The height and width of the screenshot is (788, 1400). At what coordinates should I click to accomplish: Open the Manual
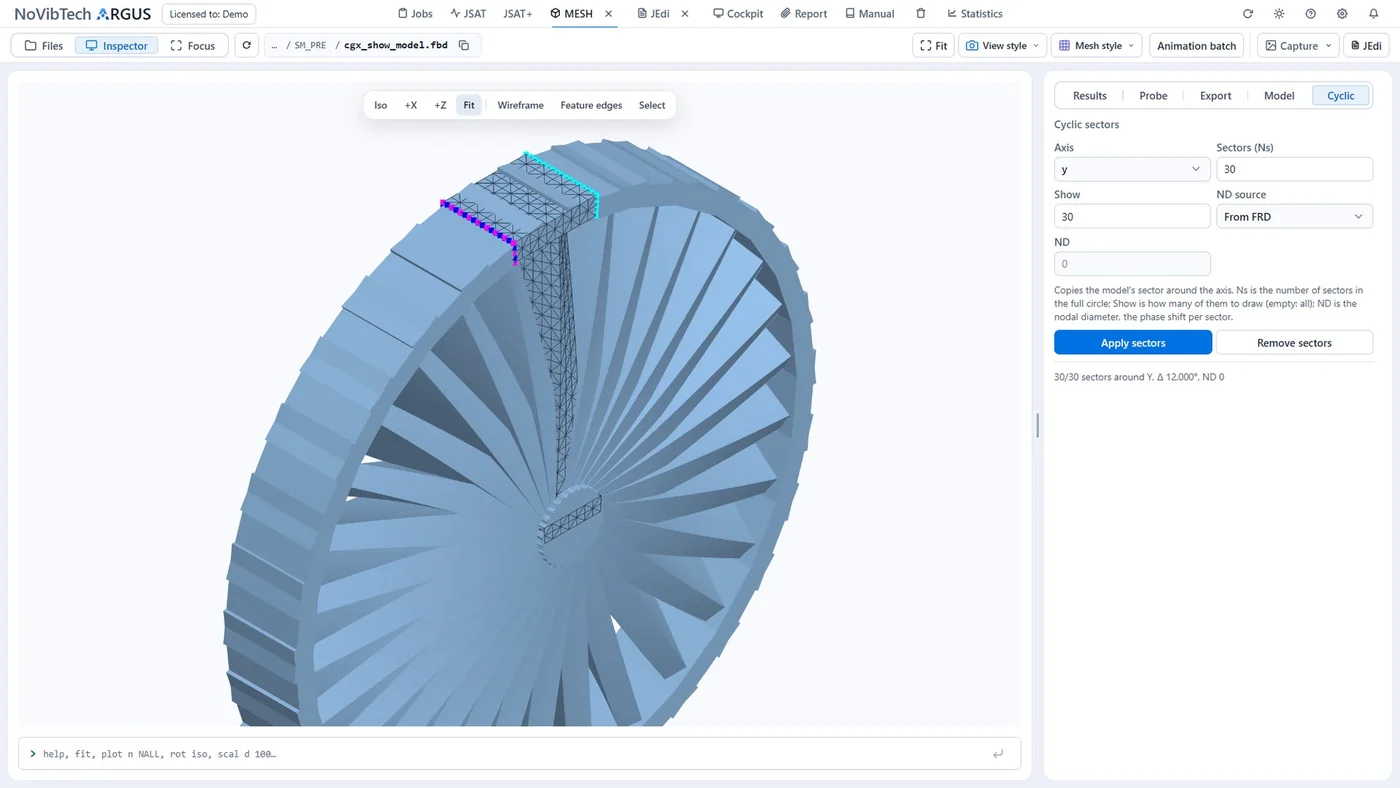point(870,14)
